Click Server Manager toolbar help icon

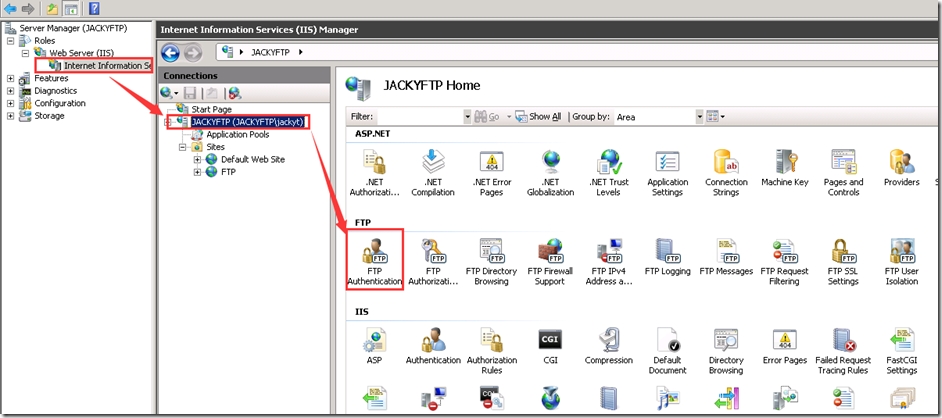pyautogui.click(x=94, y=8)
